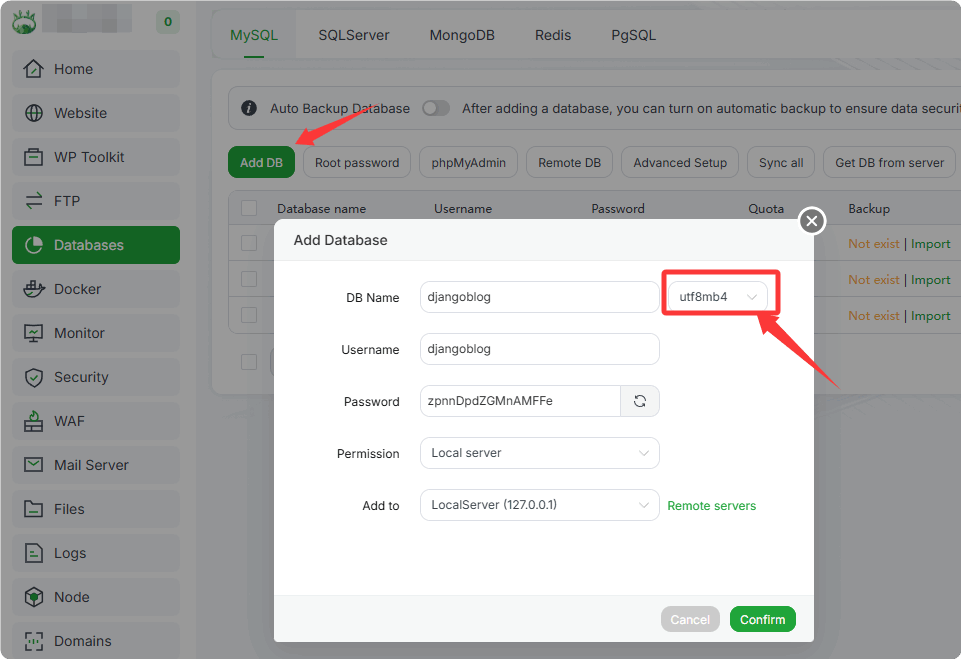Switch to the Redis tab
The image size is (961, 659).
(553, 36)
